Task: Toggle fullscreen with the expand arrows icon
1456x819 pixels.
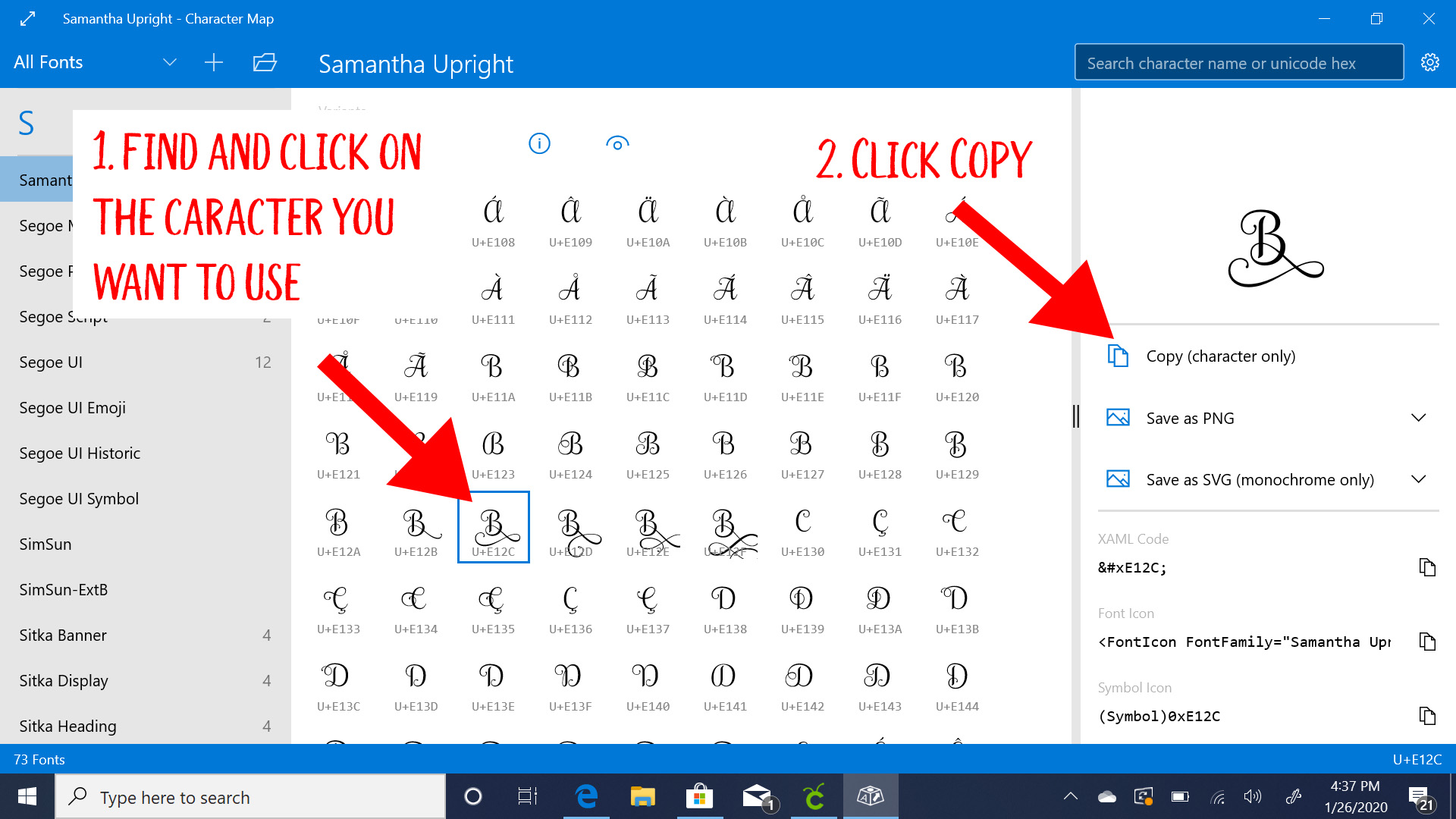Action: [x=27, y=18]
